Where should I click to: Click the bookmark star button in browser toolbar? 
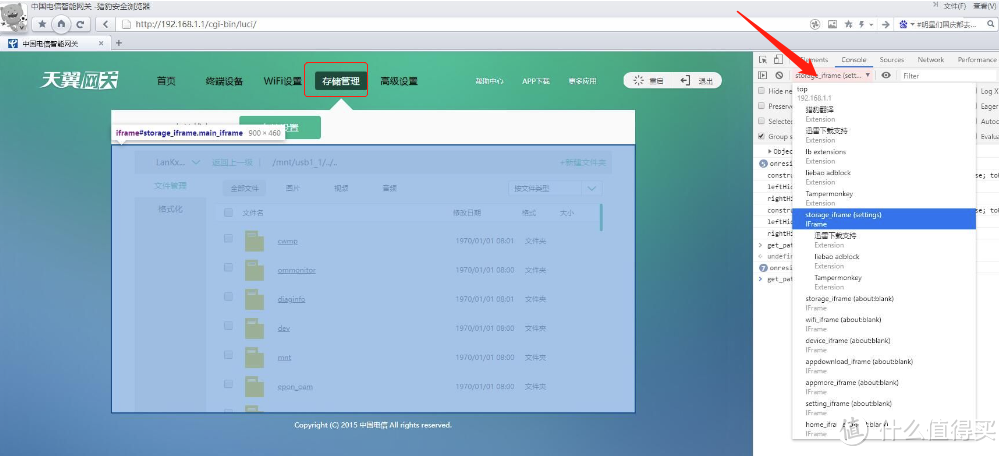[x=42, y=24]
